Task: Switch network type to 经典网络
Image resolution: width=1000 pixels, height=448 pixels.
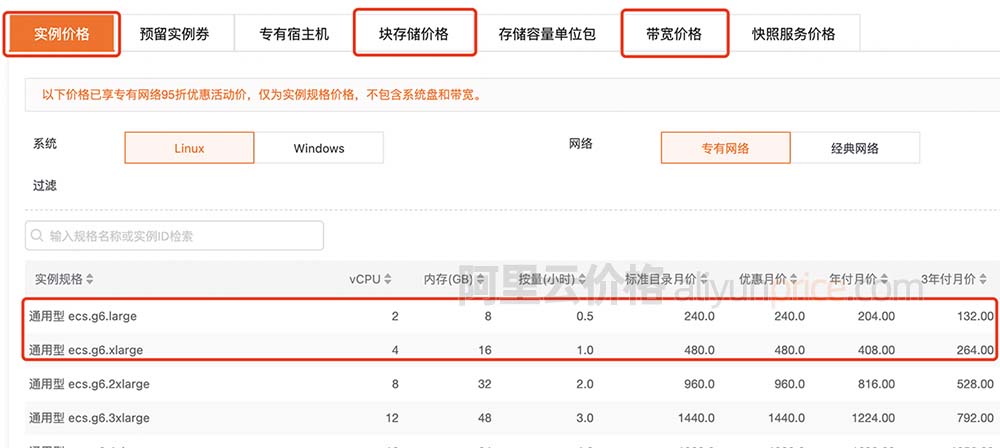Action: click(855, 148)
